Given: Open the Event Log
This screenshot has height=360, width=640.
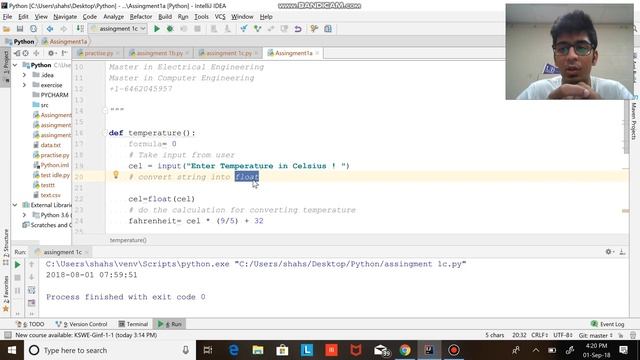Looking at the screenshot, I should click(608, 324).
